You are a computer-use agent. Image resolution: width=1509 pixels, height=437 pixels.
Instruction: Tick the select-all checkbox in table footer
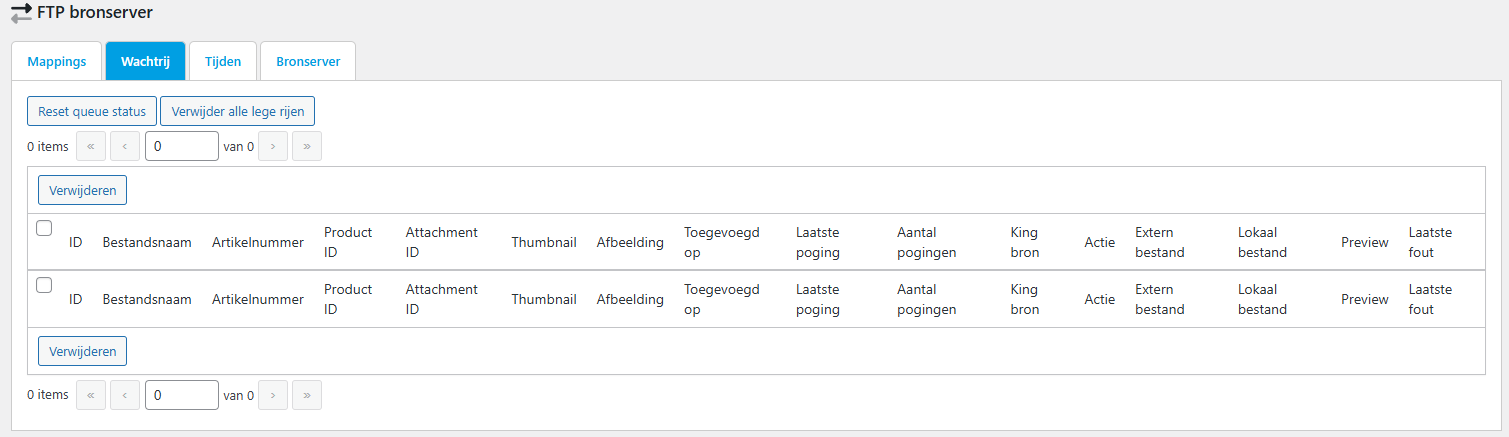(x=44, y=285)
